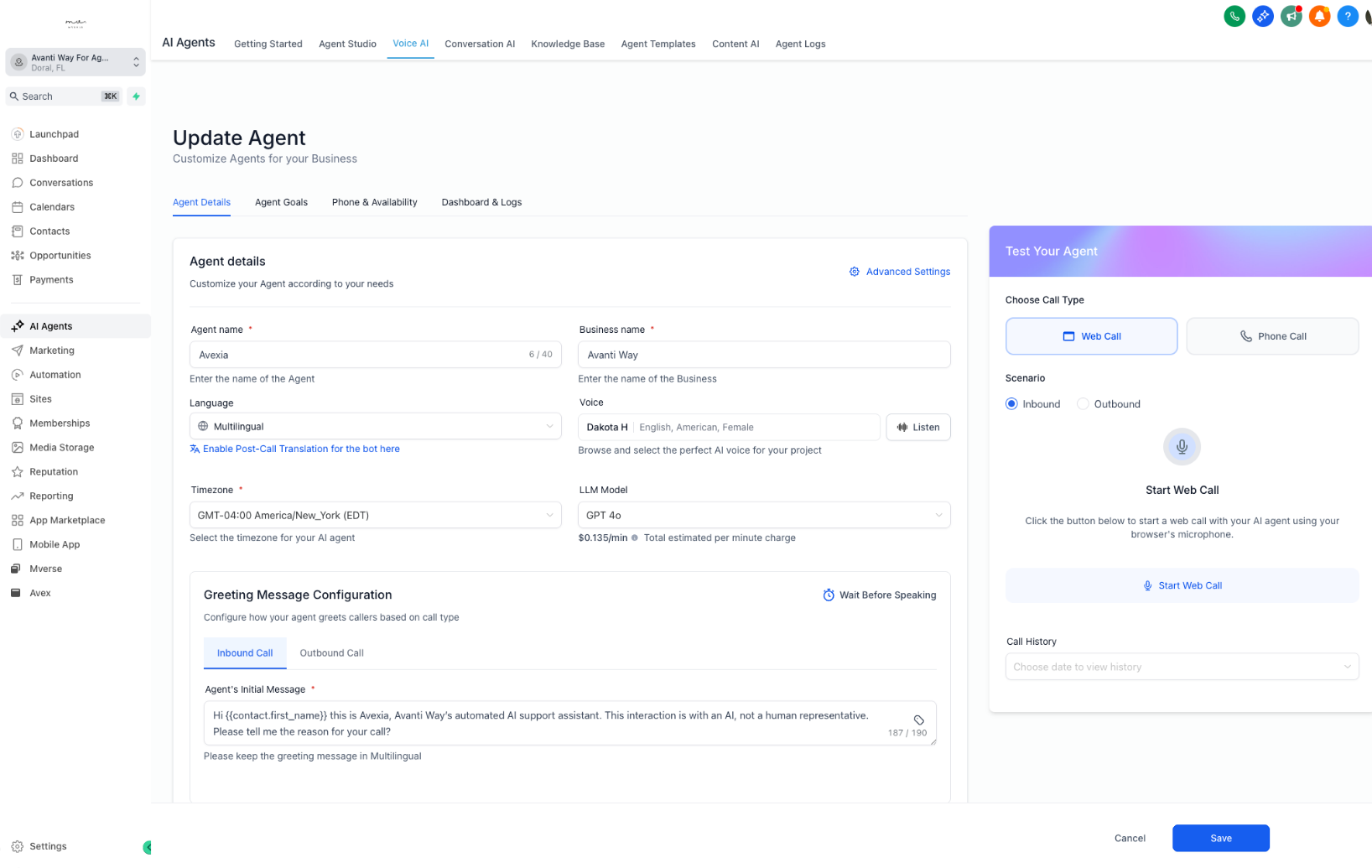The width and height of the screenshot is (1372, 868).
Task: Choose Phone Call as call type
Action: (x=1272, y=336)
